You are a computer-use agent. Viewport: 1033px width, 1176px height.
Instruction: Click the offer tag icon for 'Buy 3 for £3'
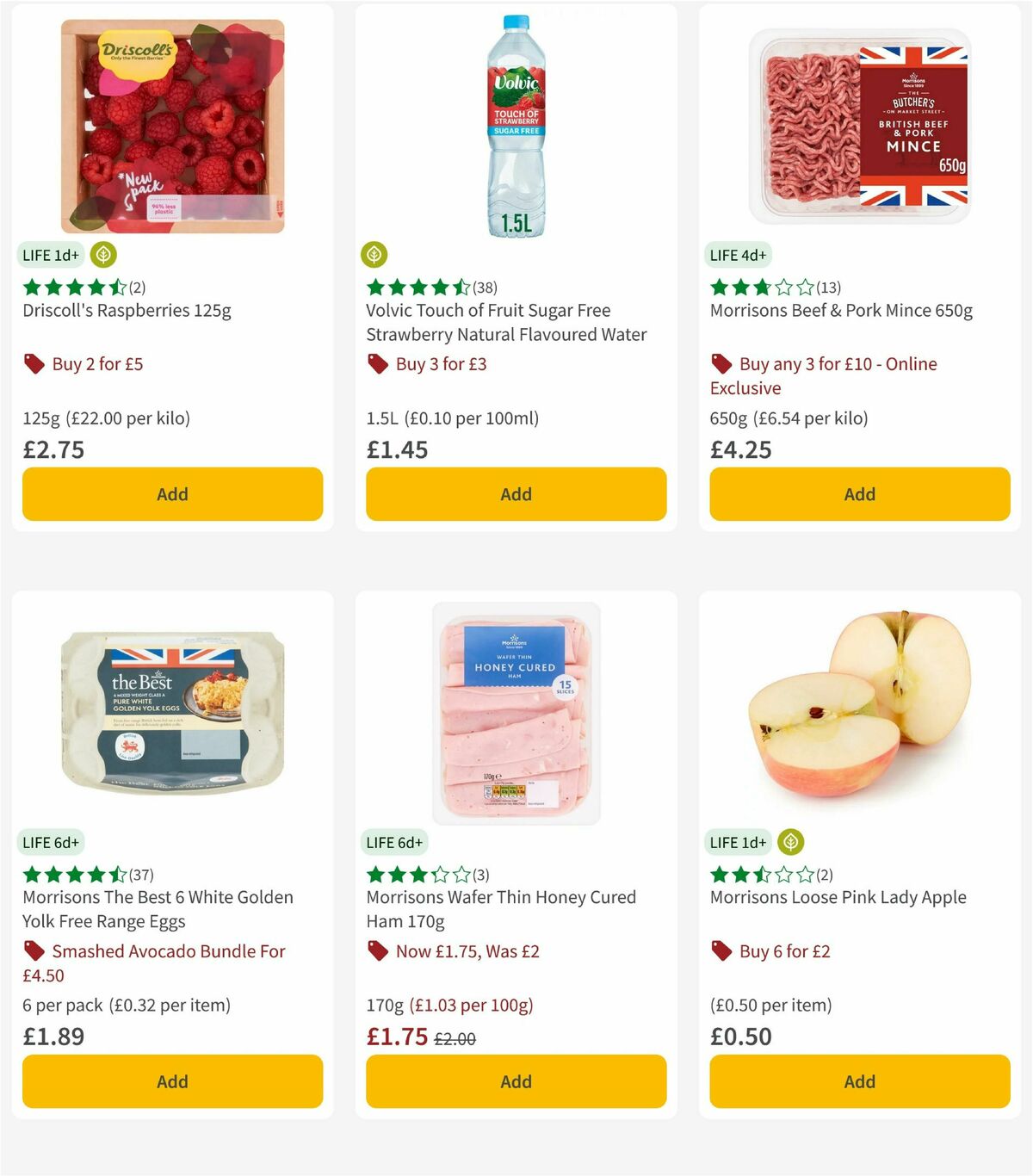point(378,363)
